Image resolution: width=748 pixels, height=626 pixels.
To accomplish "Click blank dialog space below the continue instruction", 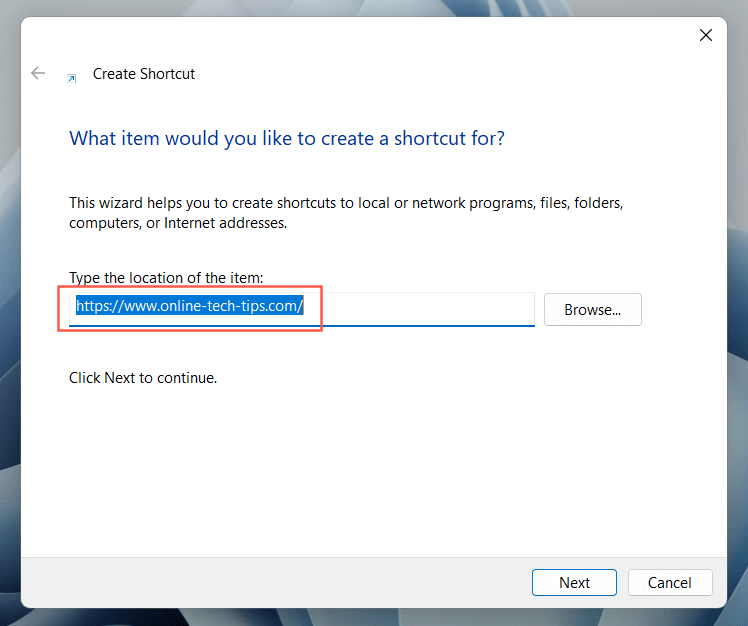I will [x=370, y=460].
